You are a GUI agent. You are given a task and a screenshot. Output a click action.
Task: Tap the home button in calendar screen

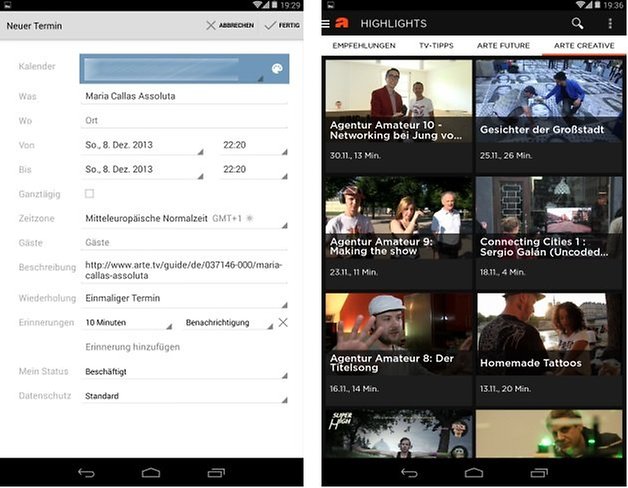[x=151, y=473]
